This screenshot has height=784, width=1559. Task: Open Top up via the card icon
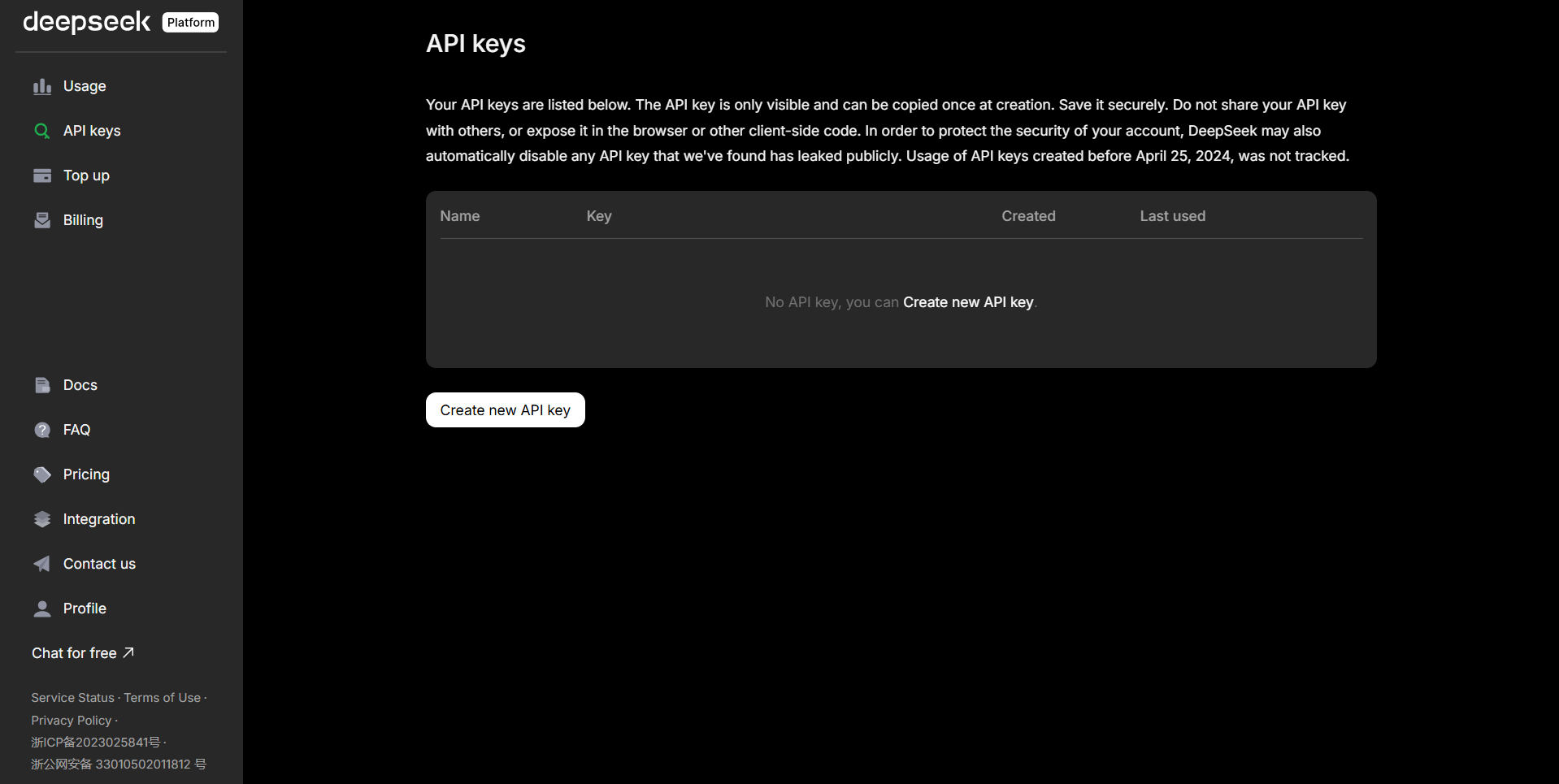[42, 175]
